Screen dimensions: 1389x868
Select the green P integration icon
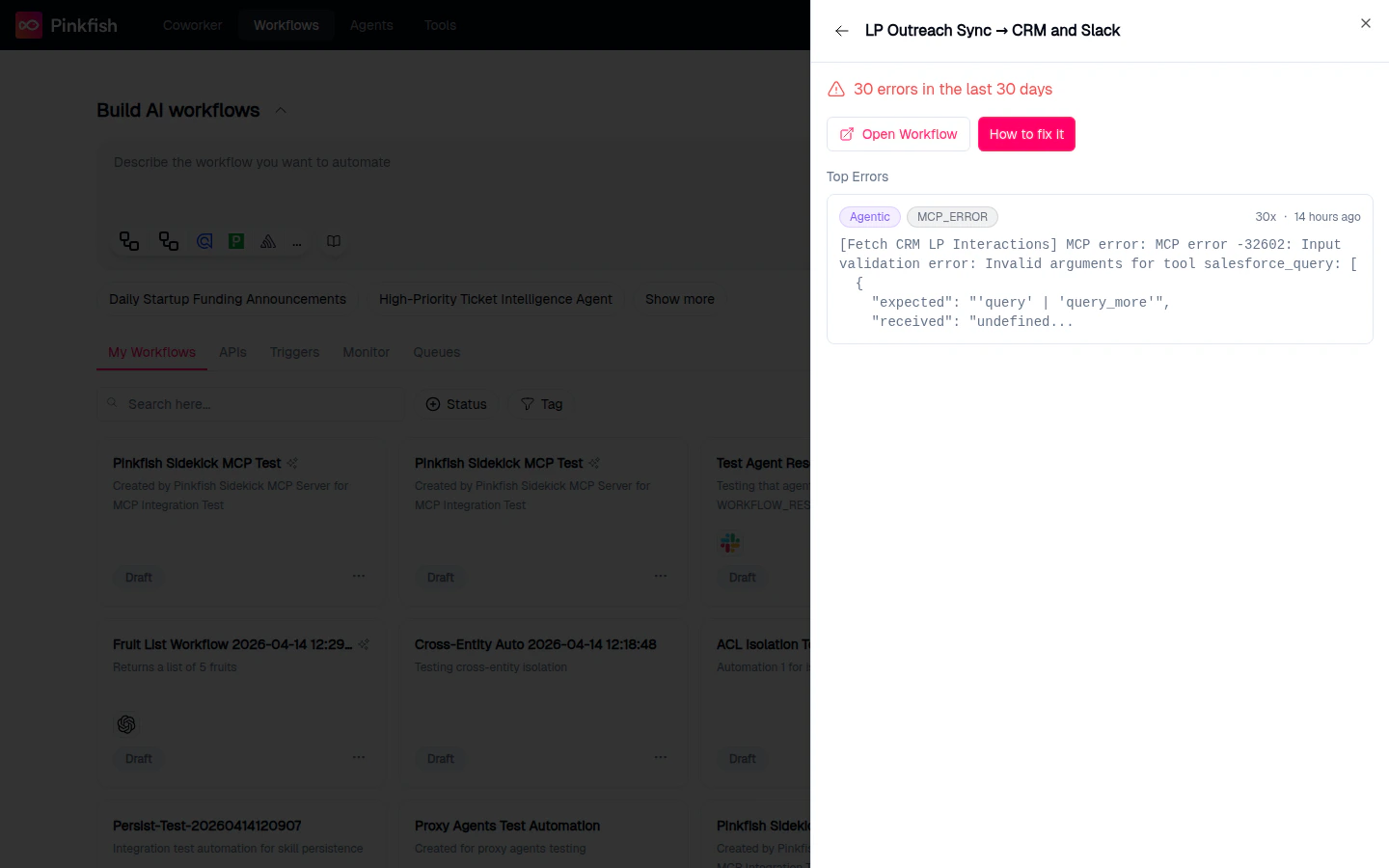pos(236,241)
